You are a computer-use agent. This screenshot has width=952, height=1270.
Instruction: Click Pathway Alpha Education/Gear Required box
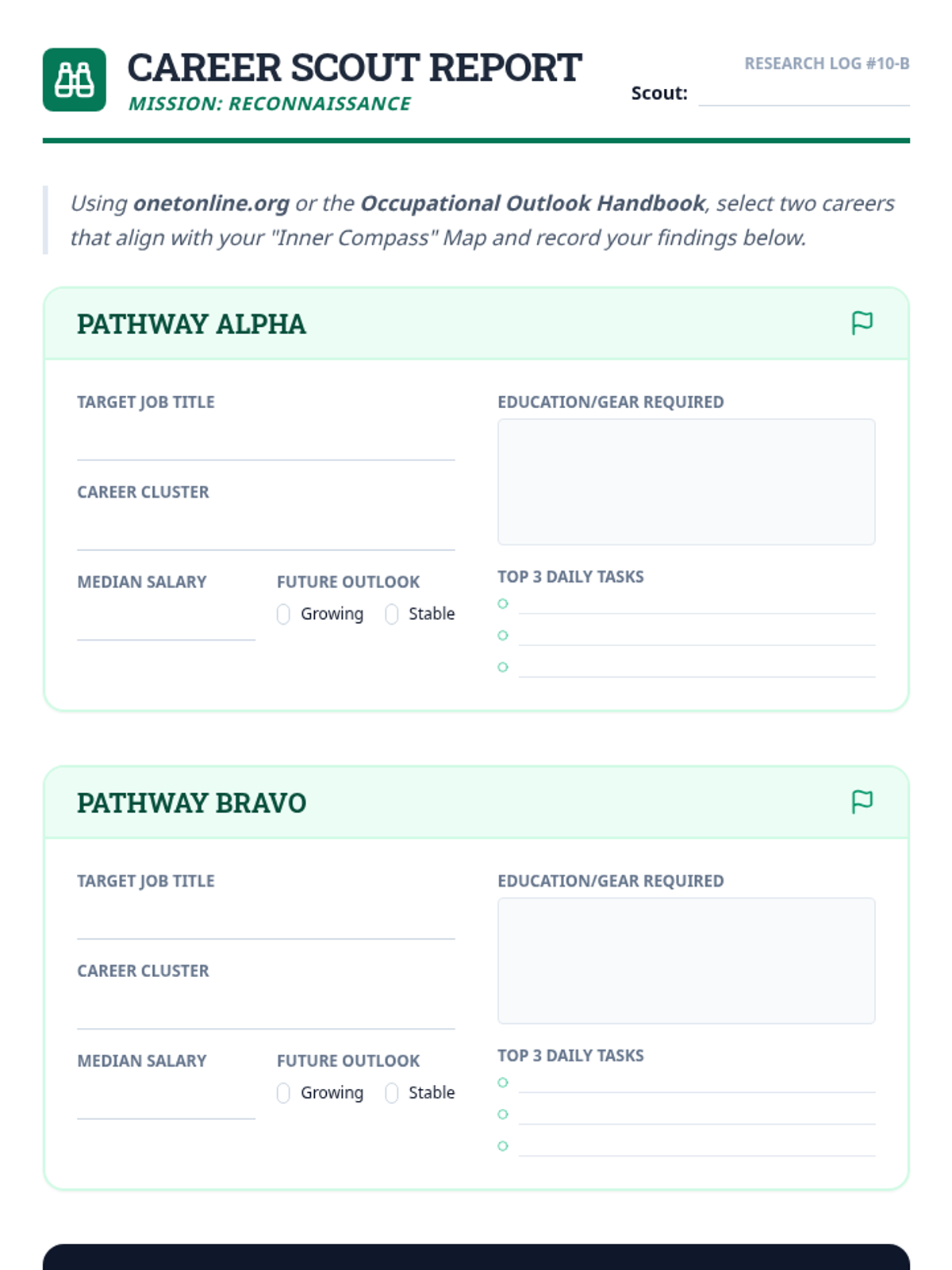(x=686, y=482)
